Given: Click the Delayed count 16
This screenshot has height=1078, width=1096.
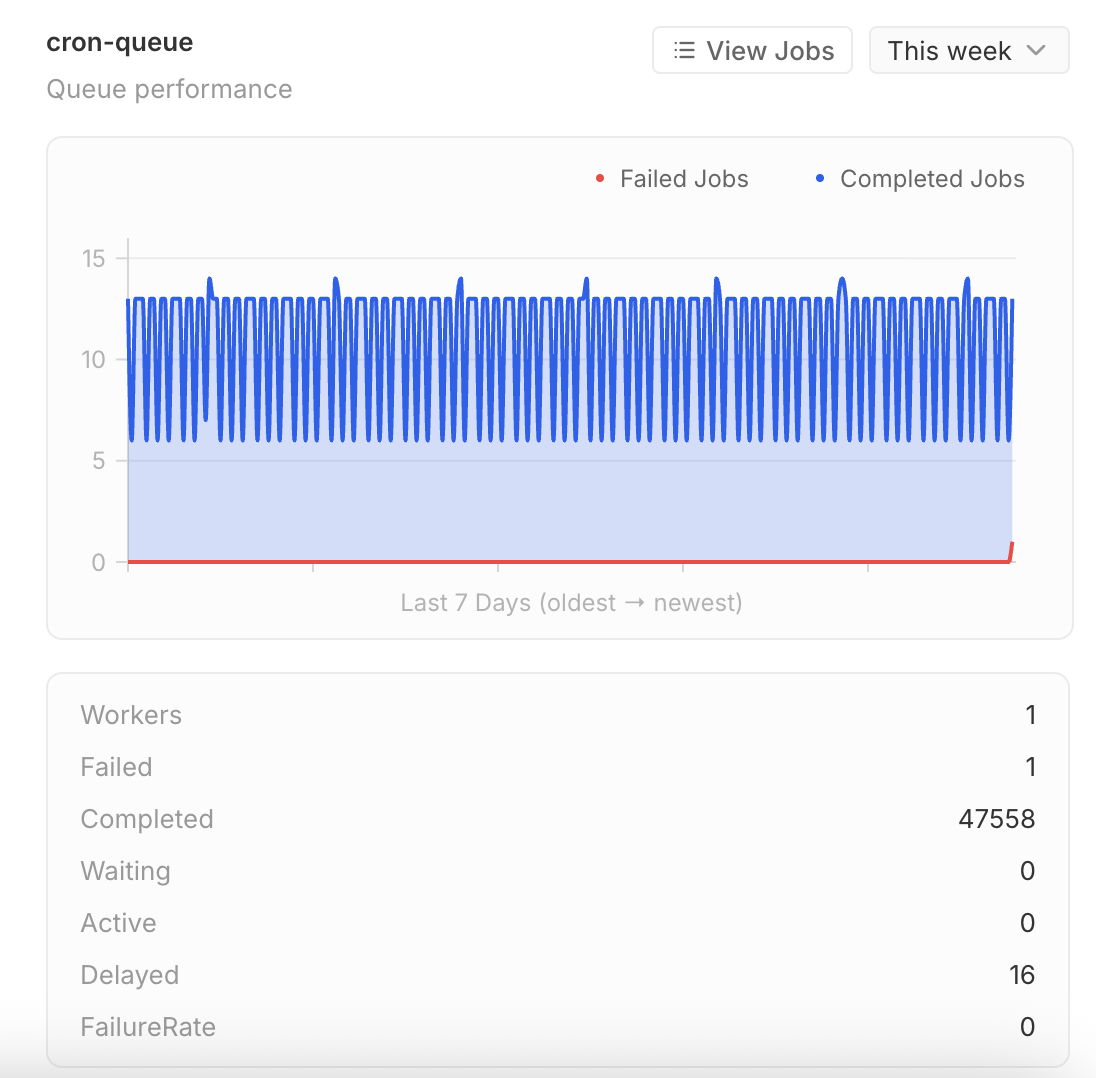Looking at the screenshot, I should (1021, 975).
